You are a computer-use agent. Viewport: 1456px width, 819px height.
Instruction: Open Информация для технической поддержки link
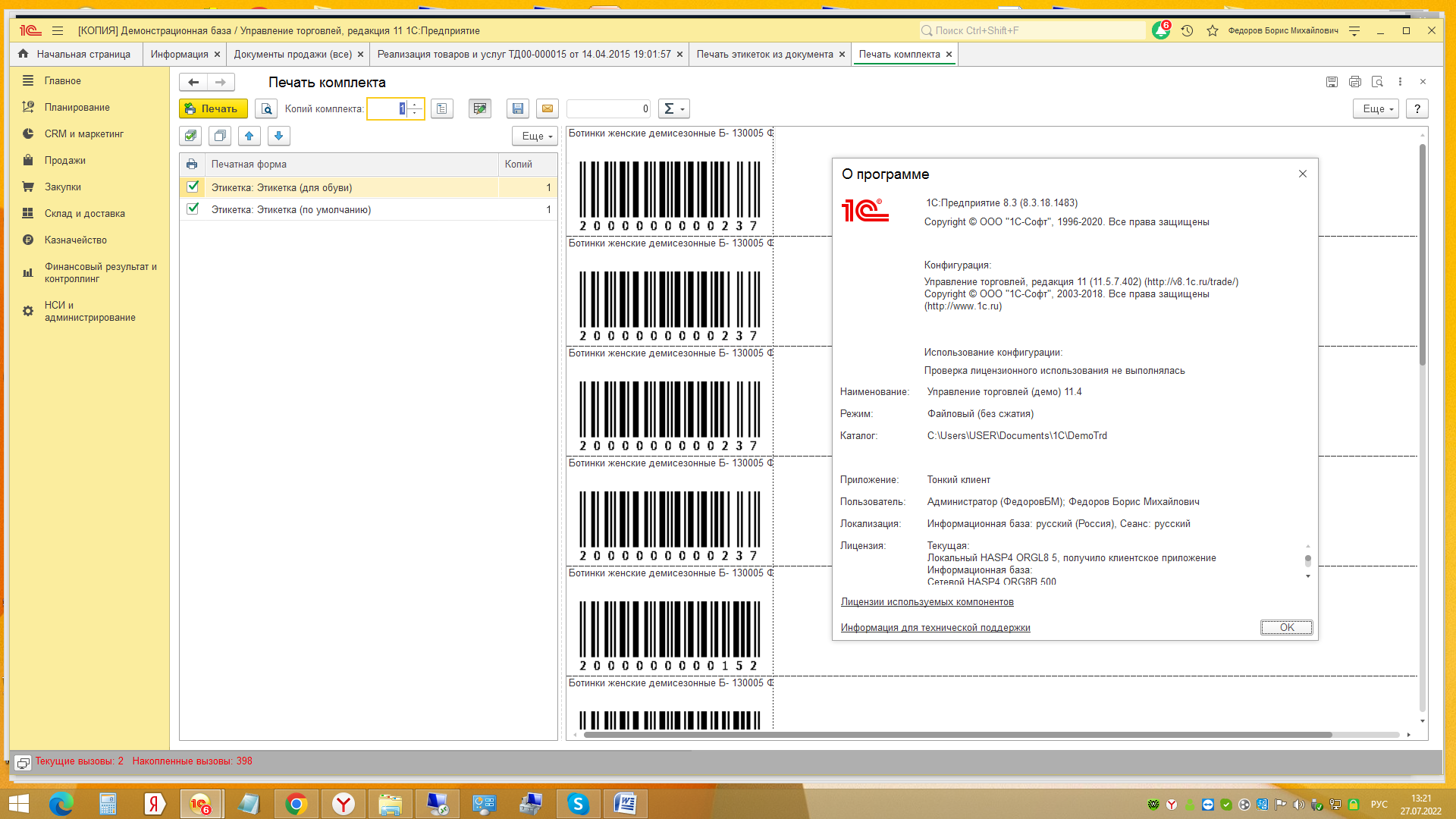click(x=935, y=628)
